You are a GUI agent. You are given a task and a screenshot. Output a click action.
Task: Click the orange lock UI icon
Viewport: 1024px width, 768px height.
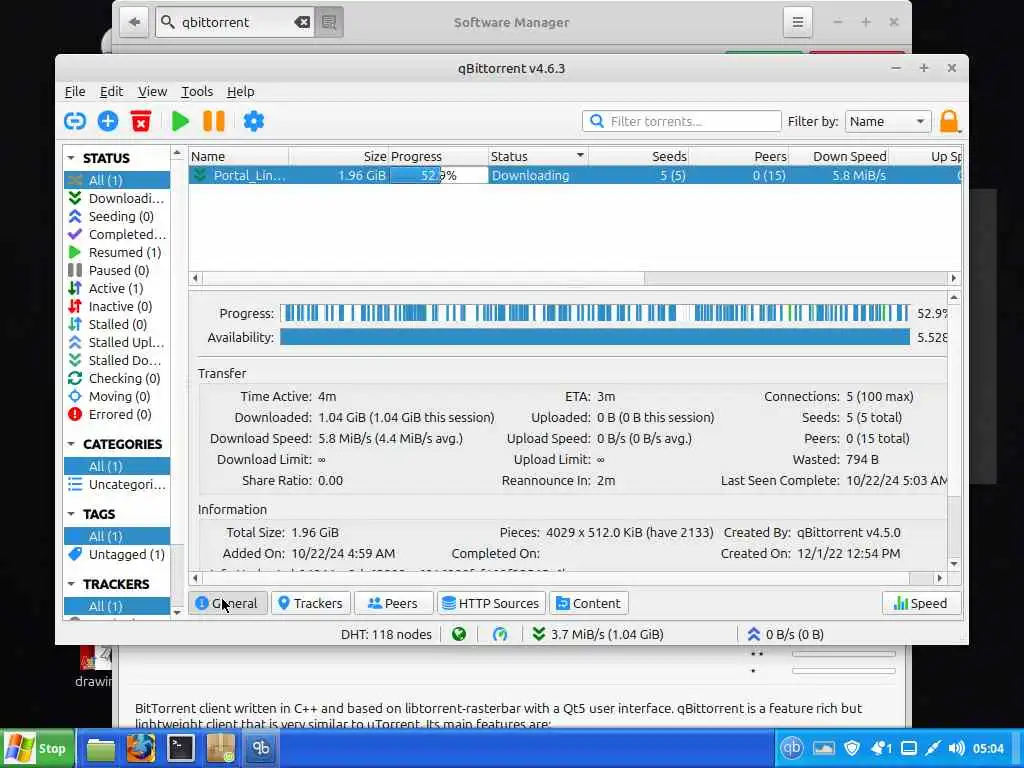click(950, 121)
